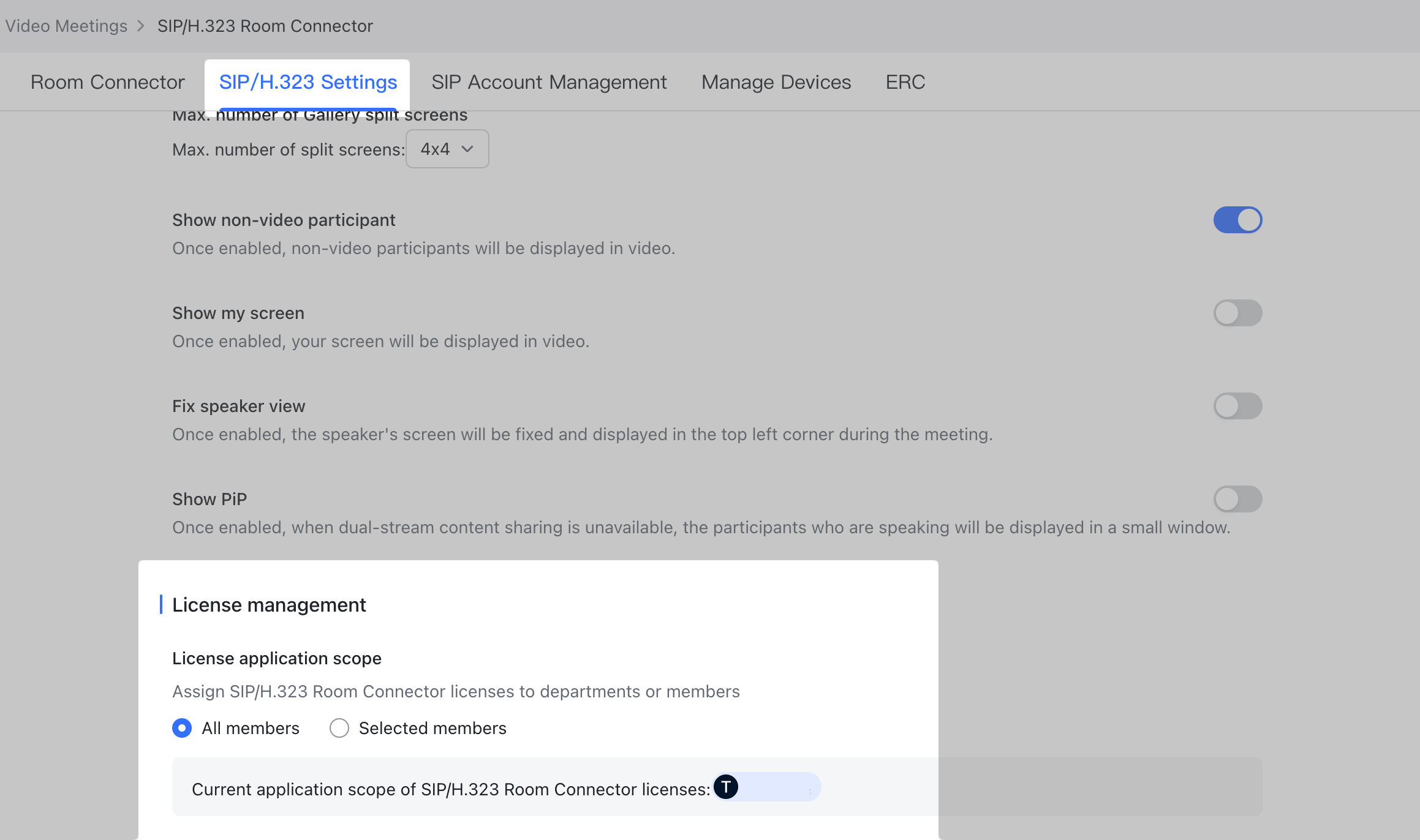Viewport: 1420px width, 840px height.
Task: Open the max split screens dropdown
Action: 447,148
